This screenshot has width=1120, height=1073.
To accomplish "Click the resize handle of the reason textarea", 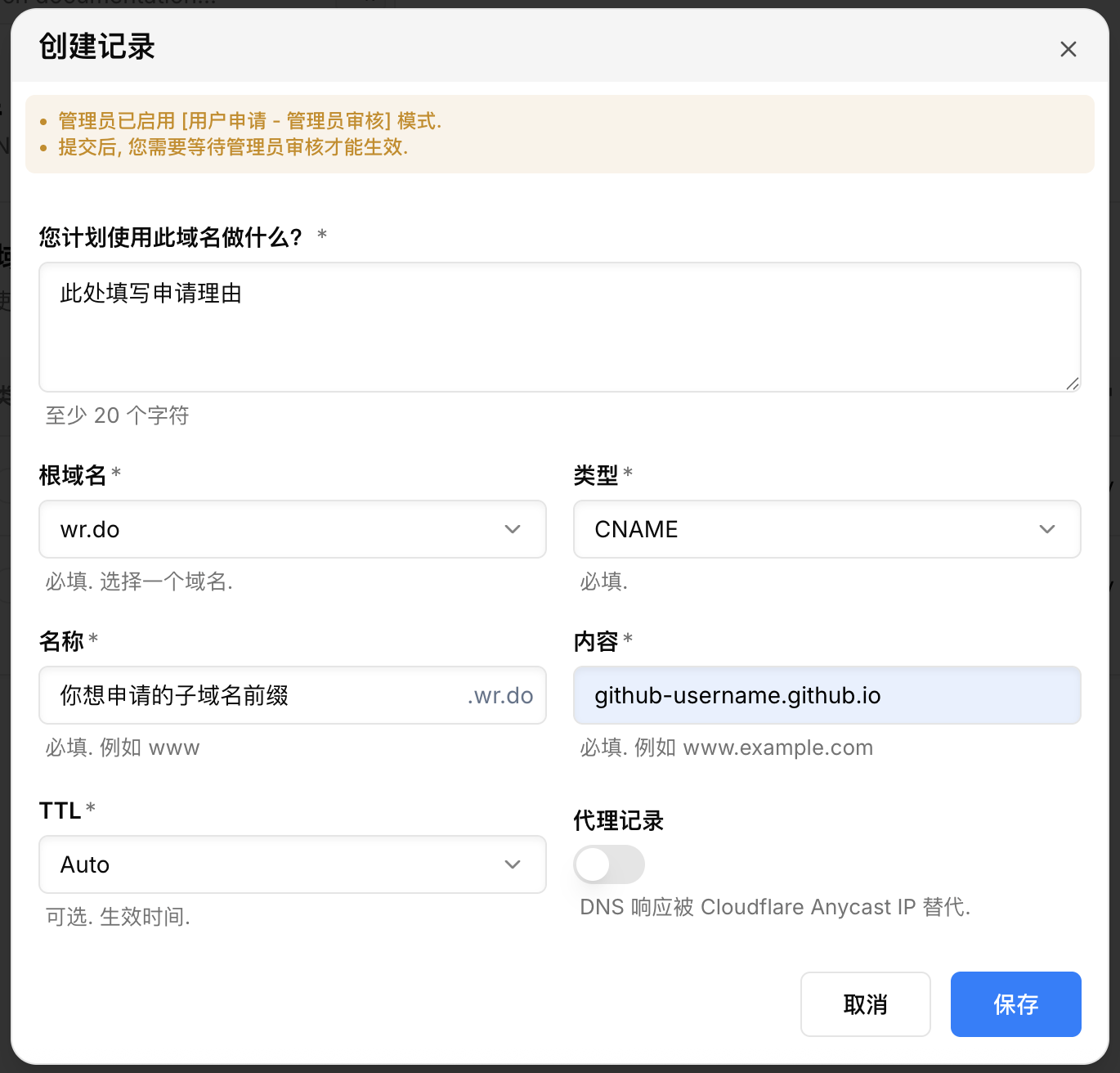I will coord(1072,383).
